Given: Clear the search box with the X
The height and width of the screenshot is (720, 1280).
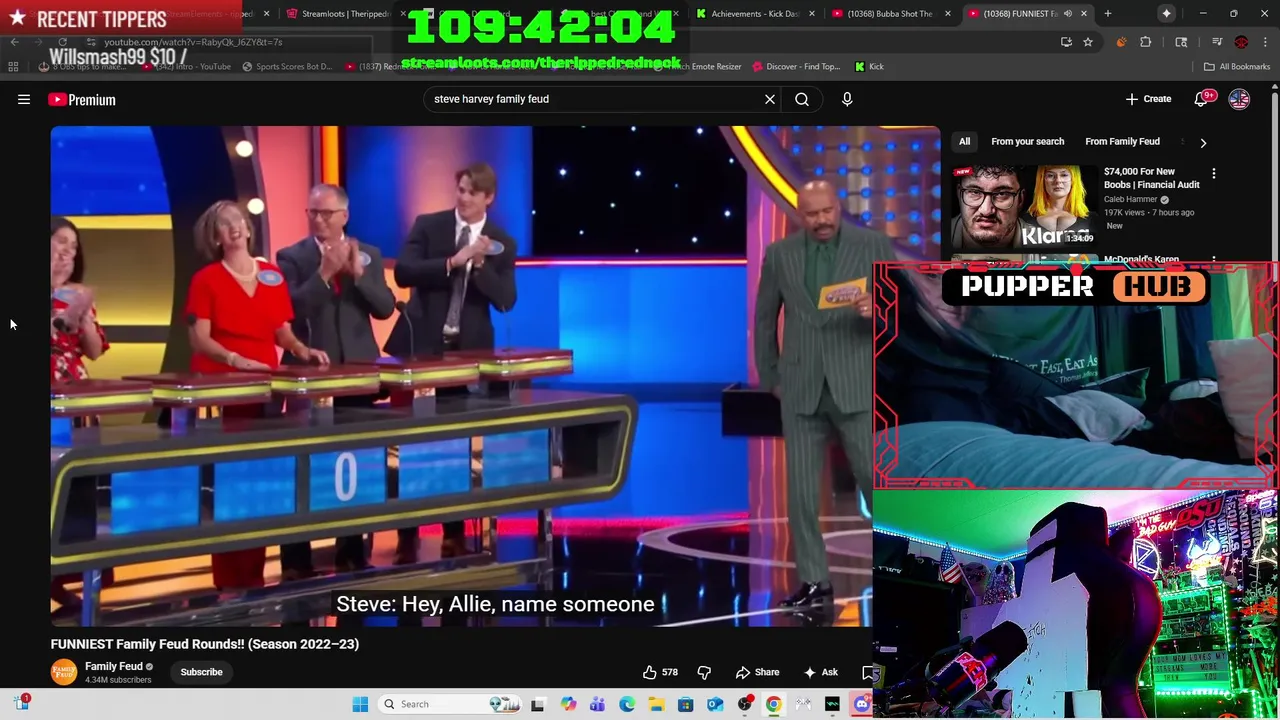Looking at the screenshot, I should point(770,99).
